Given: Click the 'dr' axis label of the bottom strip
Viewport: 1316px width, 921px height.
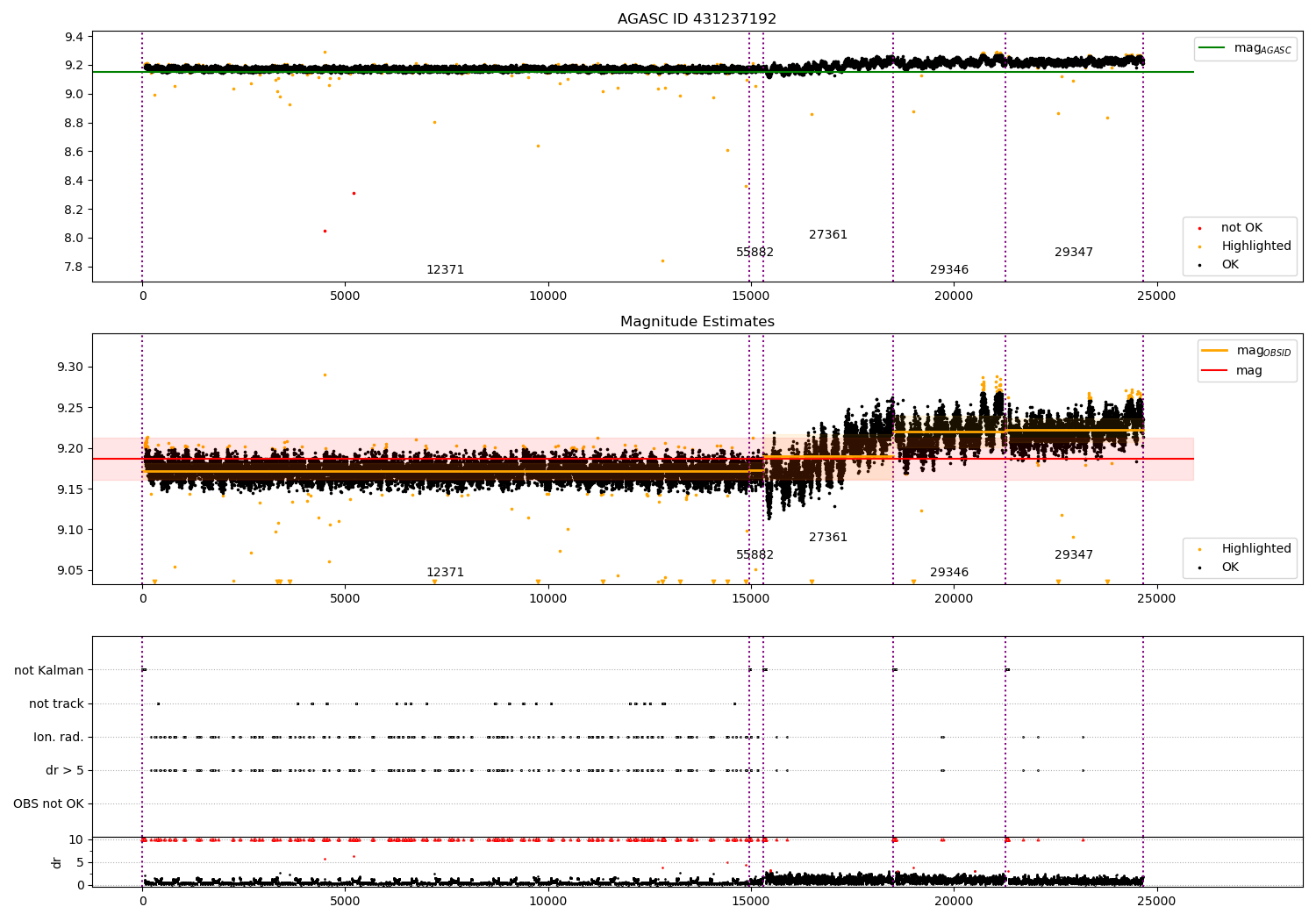Looking at the screenshot, I should pos(57,862).
